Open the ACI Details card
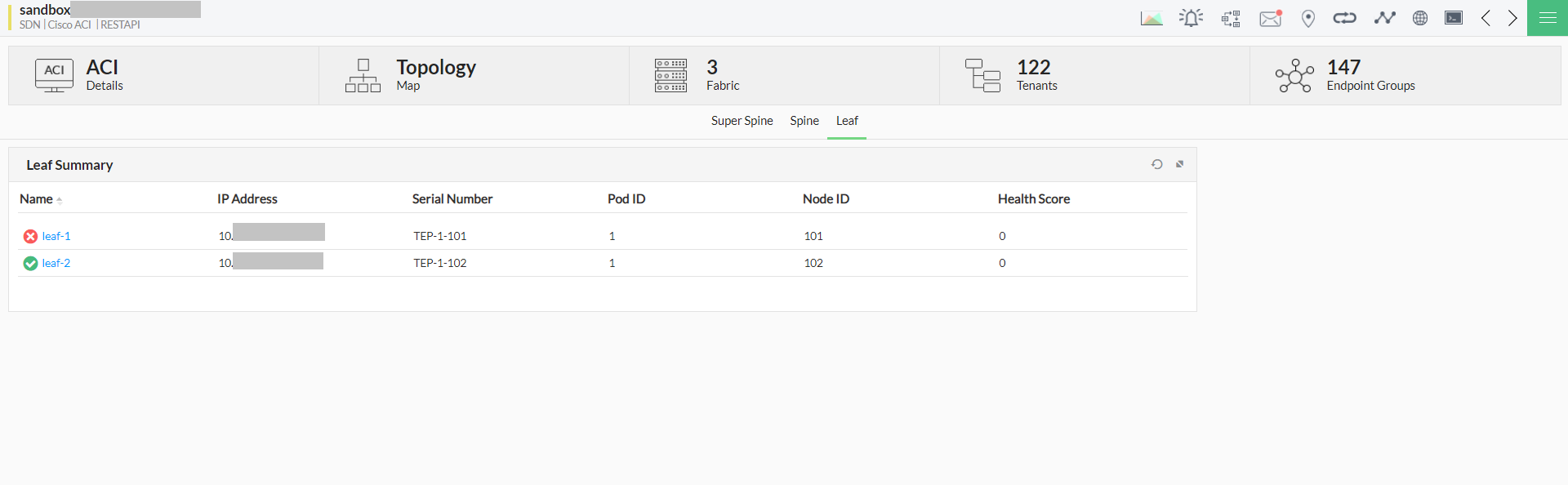The width and height of the screenshot is (1568, 485). pos(163,75)
